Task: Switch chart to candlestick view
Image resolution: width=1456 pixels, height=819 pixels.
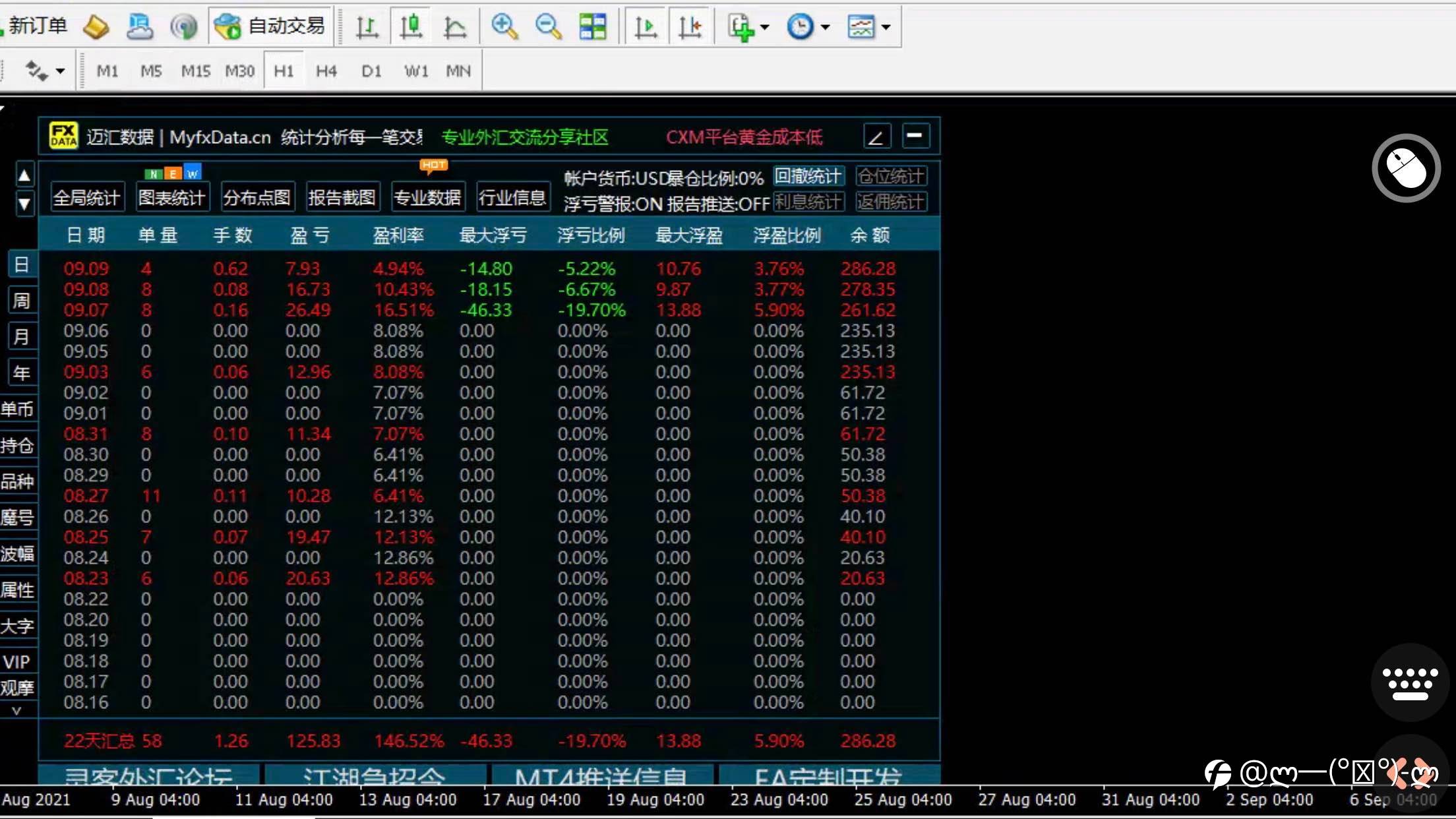Action: click(411, 27)
